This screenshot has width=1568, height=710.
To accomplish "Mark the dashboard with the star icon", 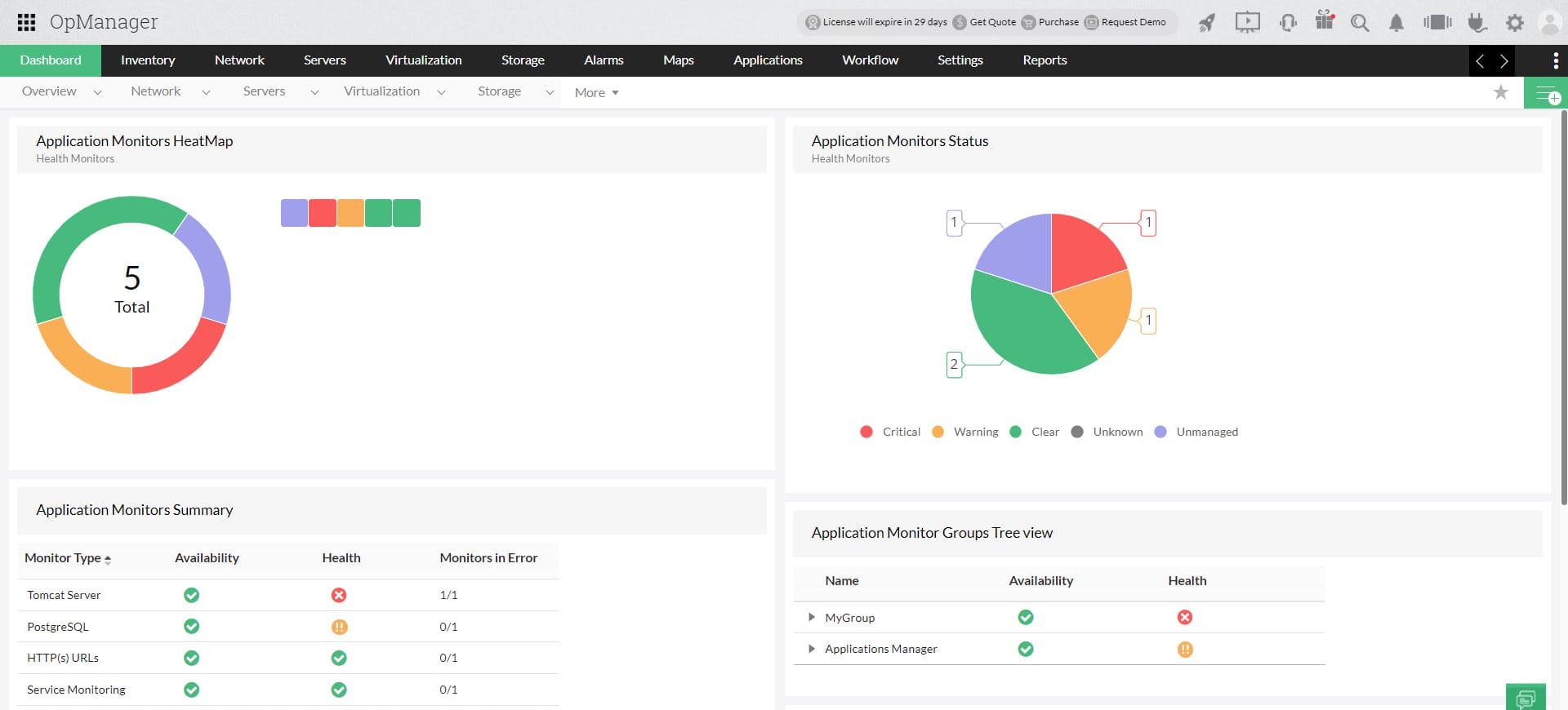I will 1500,92.
